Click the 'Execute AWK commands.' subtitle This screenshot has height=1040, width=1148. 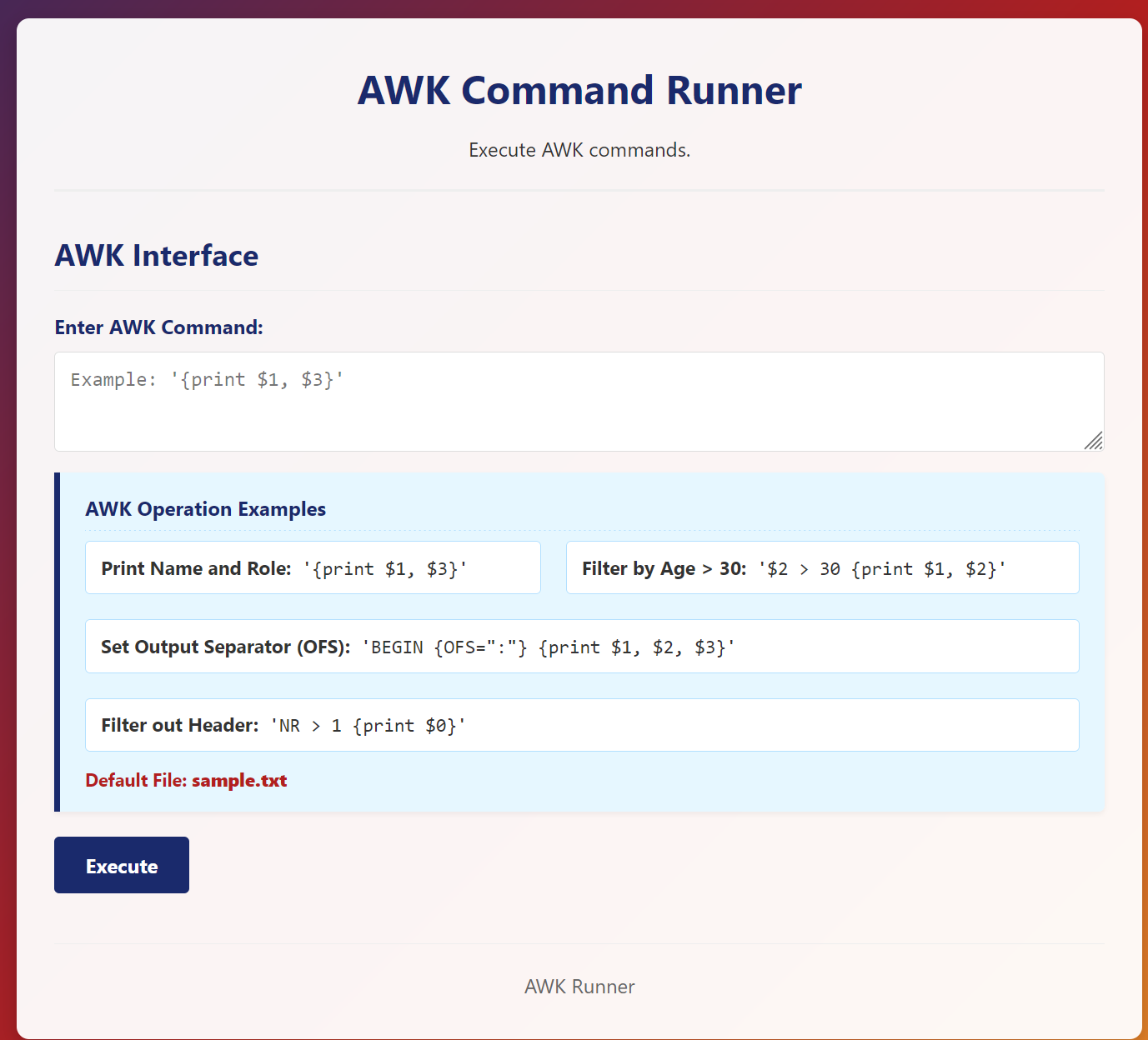point(579,150)
